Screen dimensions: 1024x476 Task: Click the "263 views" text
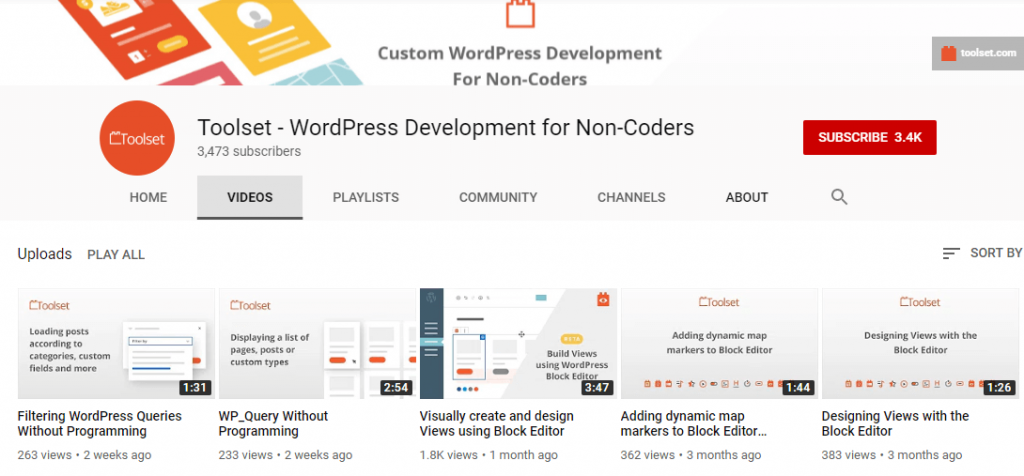pyautogui.click(x=45, y=455)
